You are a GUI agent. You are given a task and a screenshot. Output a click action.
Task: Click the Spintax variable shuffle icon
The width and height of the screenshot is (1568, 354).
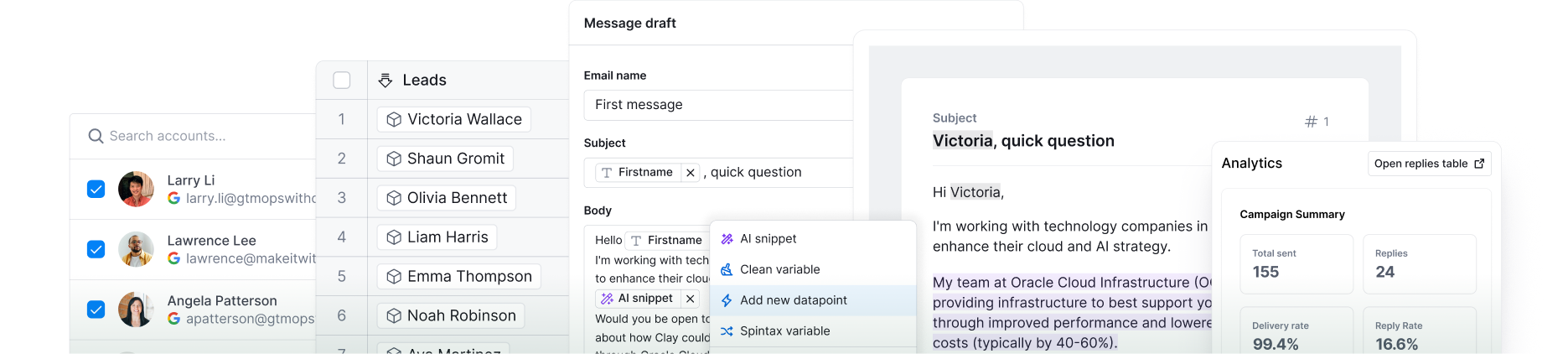coord(727,331)
